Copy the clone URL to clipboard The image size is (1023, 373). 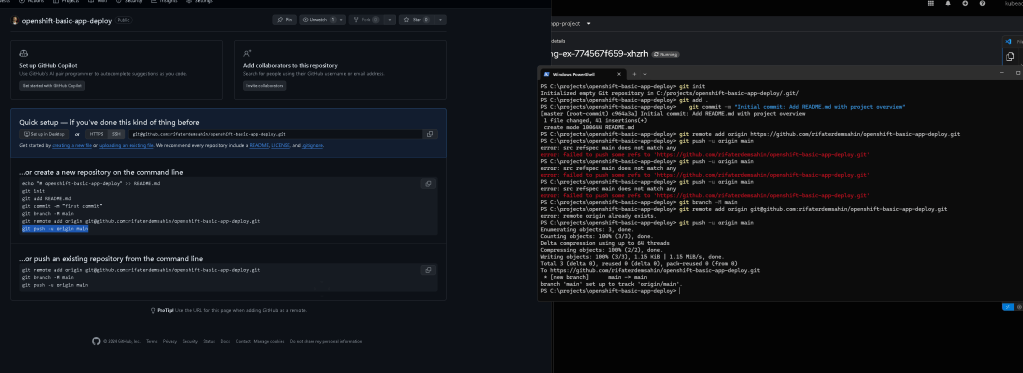[429, 134]
